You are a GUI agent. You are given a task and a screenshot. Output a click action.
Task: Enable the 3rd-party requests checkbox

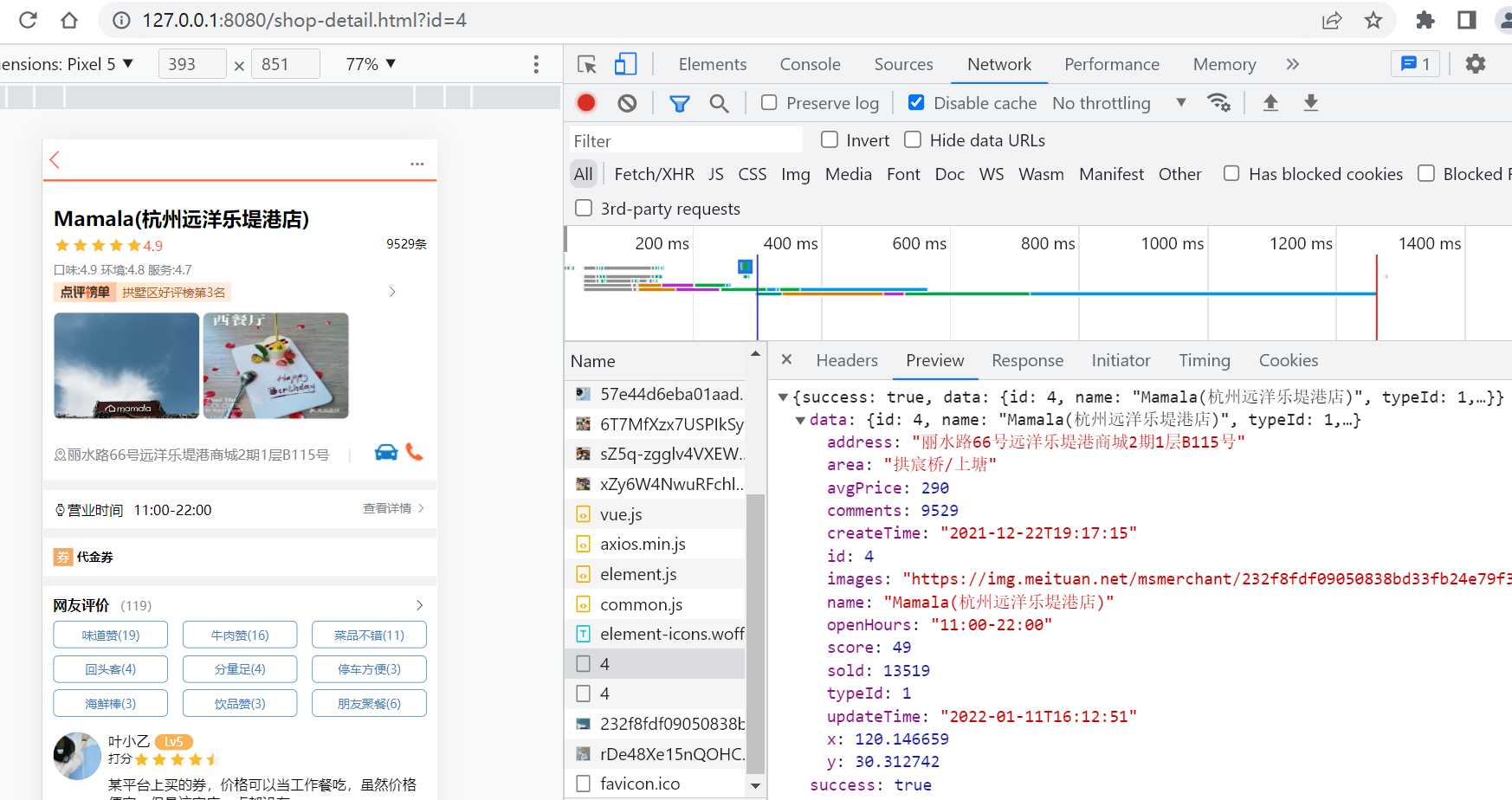(x=585, y=208)
